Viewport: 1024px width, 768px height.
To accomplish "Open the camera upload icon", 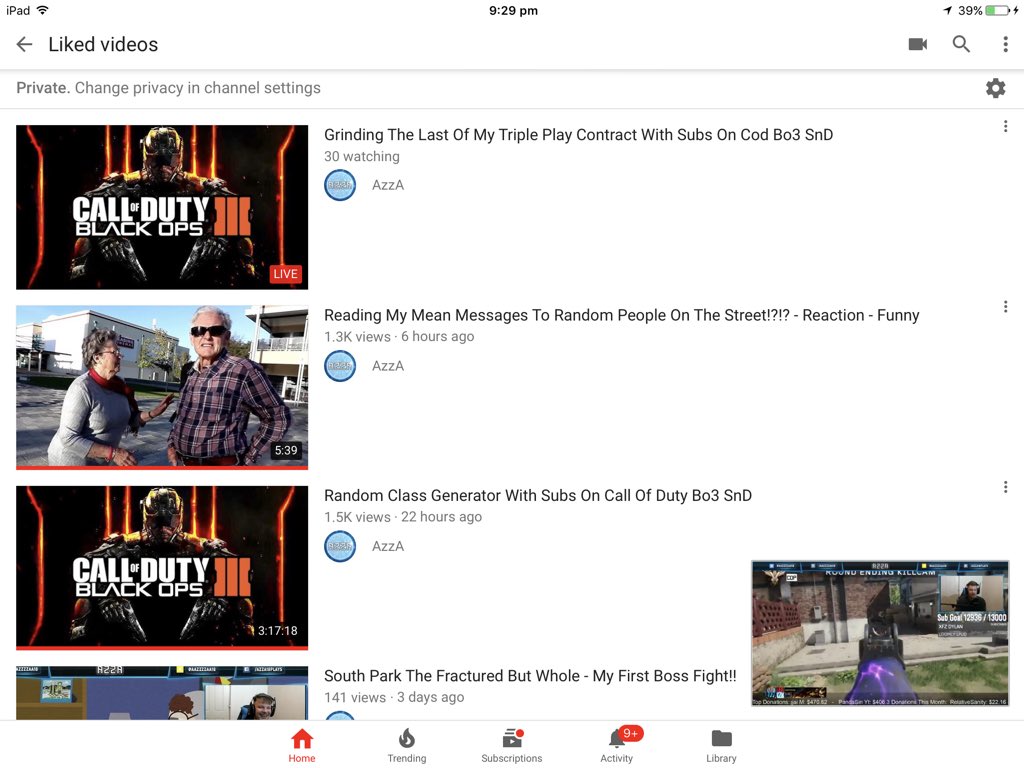I will (918, 44).
